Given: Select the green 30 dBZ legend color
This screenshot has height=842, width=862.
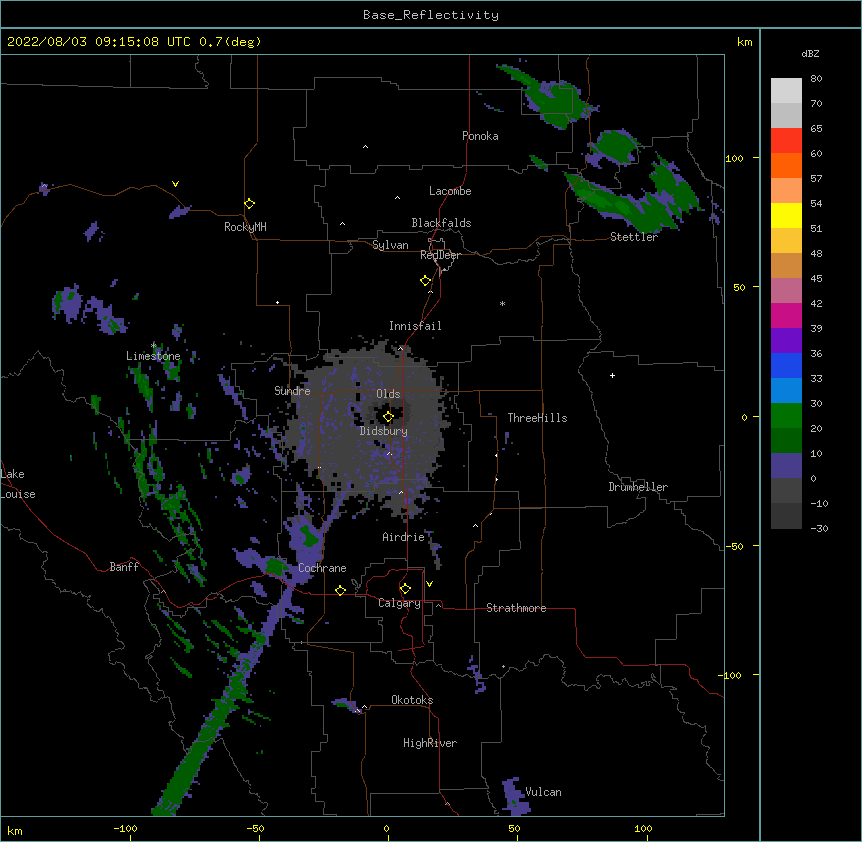Looking at the screenshot, I should click(x=786, y=416).
